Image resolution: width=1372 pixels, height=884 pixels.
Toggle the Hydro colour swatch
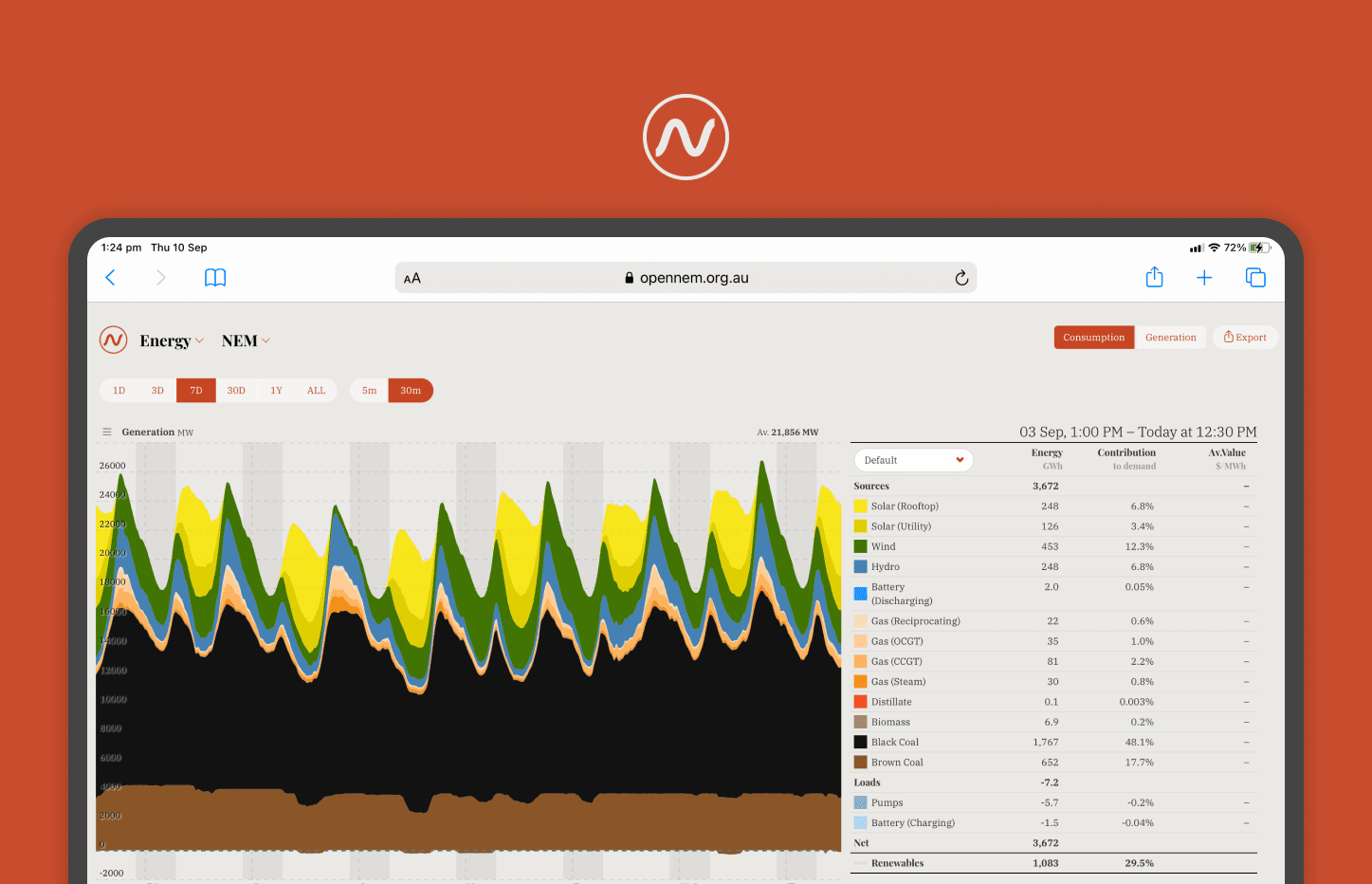861,566
